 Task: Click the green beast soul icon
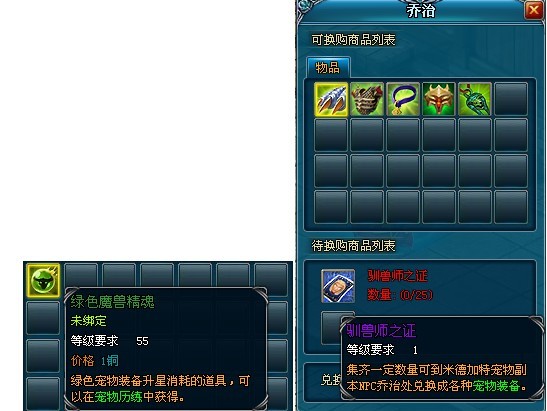(43, 280)
